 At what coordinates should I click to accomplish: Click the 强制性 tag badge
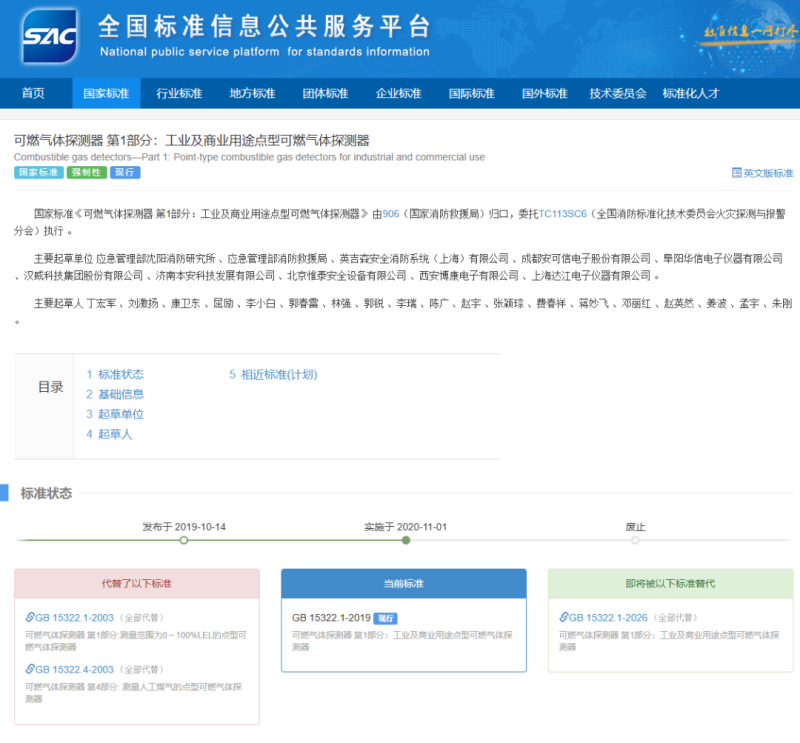pyautogui.click(x=85, y=173)
